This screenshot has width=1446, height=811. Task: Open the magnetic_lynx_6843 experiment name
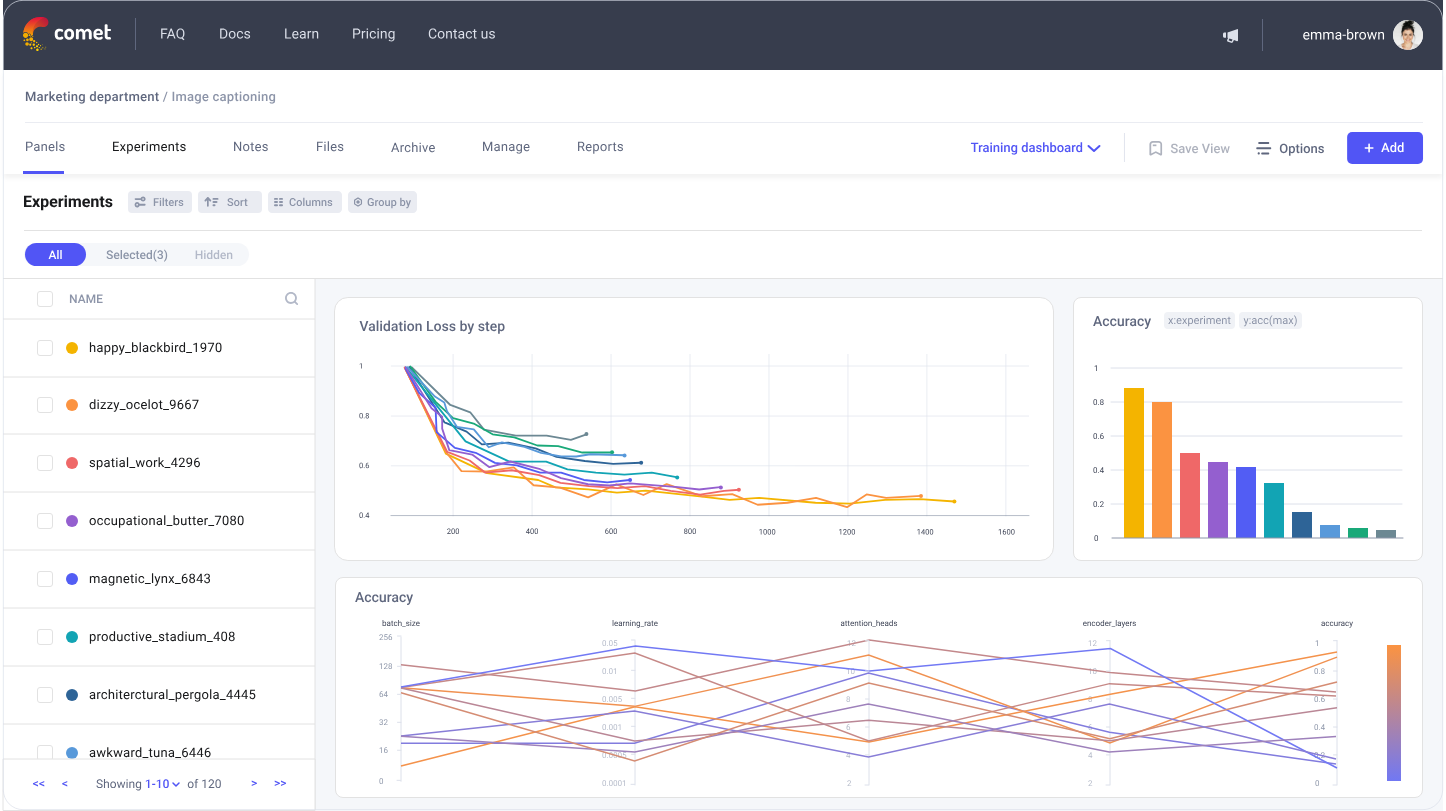[150, 579]
